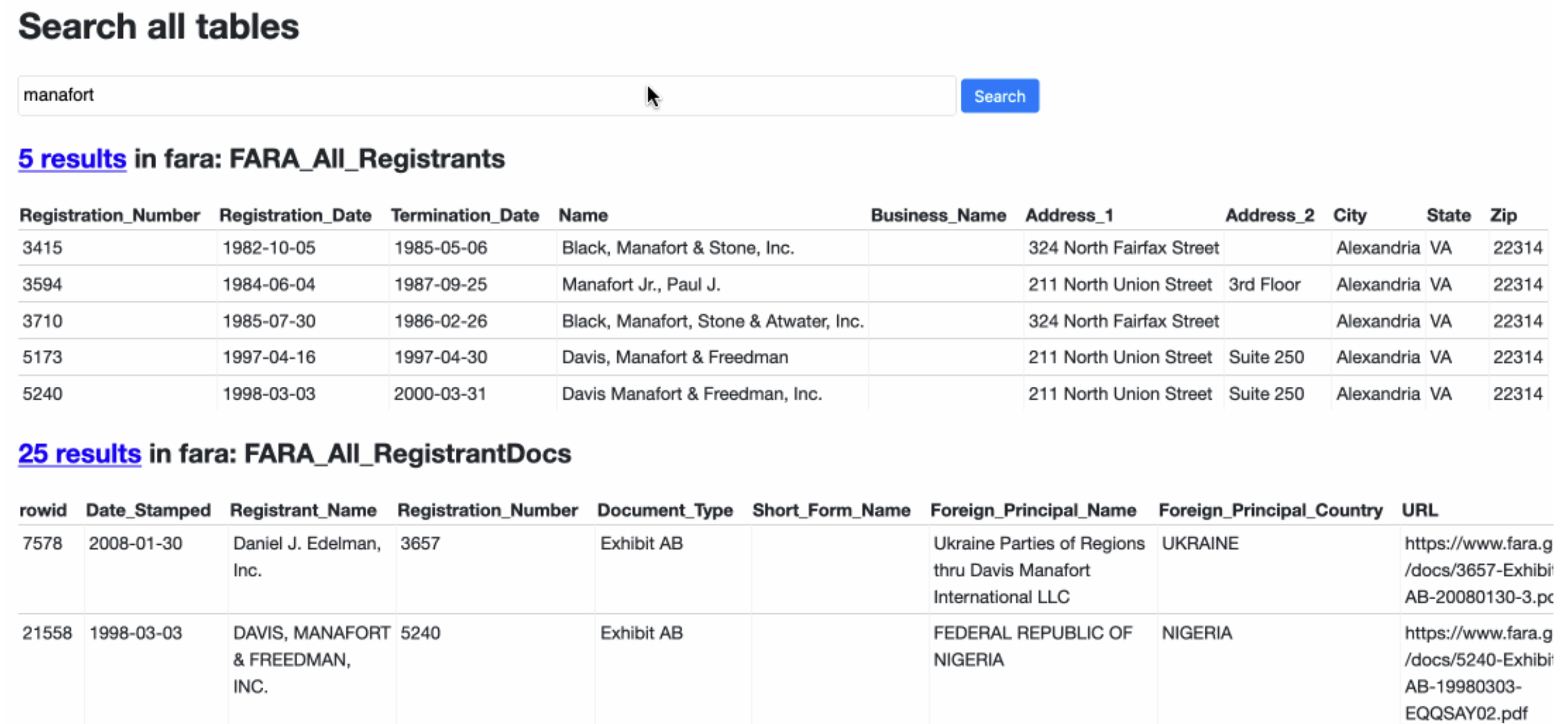1568x724 pixels.
Task: Click the blue Search button
Action: click(x=999, y=96)
